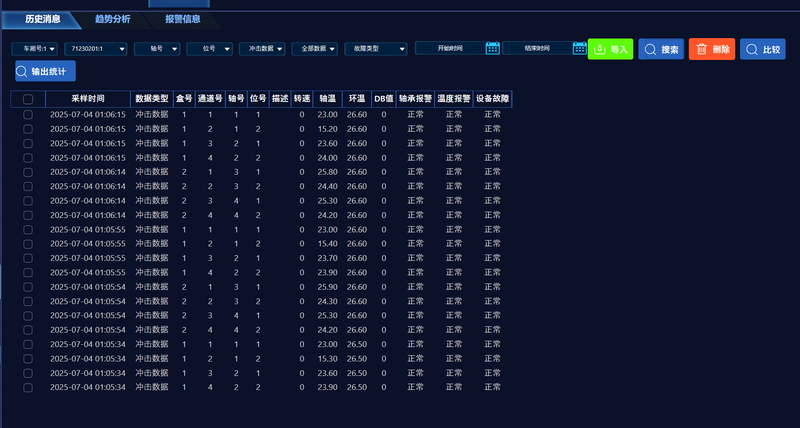Toggle the select-all checkbox in table header

point(28,99)
